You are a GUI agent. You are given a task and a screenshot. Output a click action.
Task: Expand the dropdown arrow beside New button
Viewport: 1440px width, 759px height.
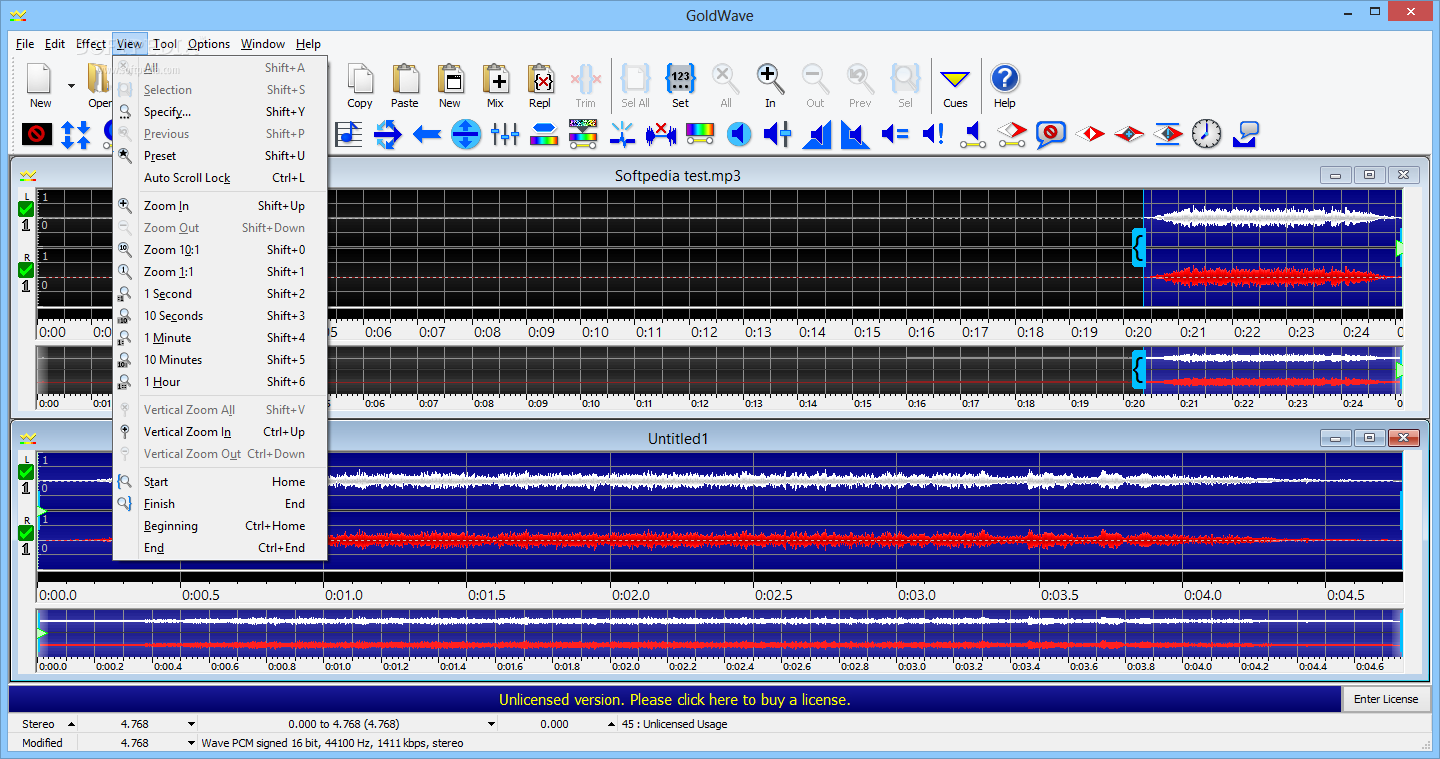tap(71, 86)
